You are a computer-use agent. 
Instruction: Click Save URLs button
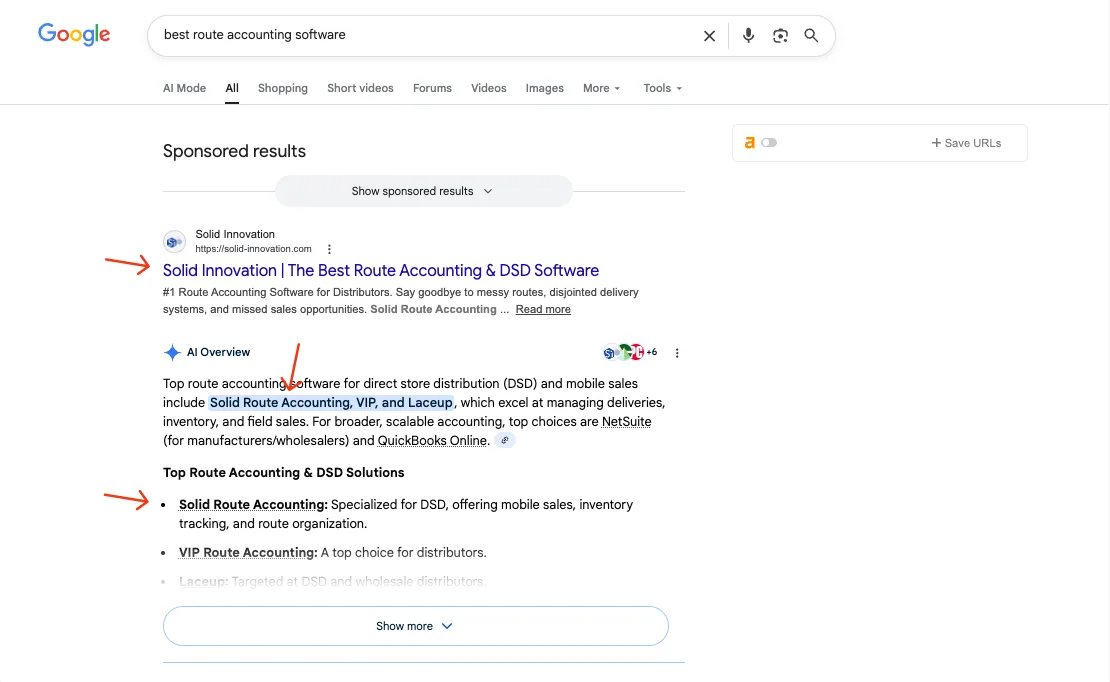966,143
